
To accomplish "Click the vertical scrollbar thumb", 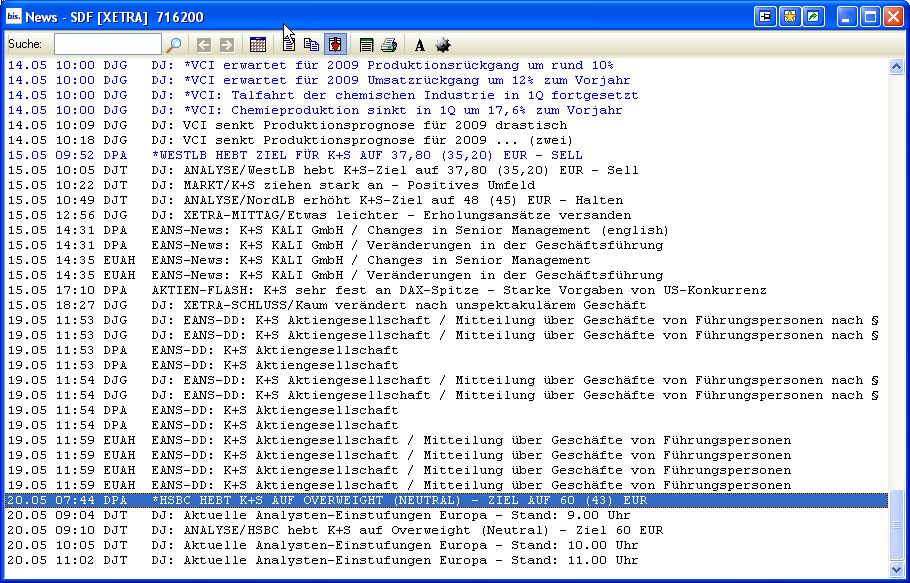I will [896, 525].
